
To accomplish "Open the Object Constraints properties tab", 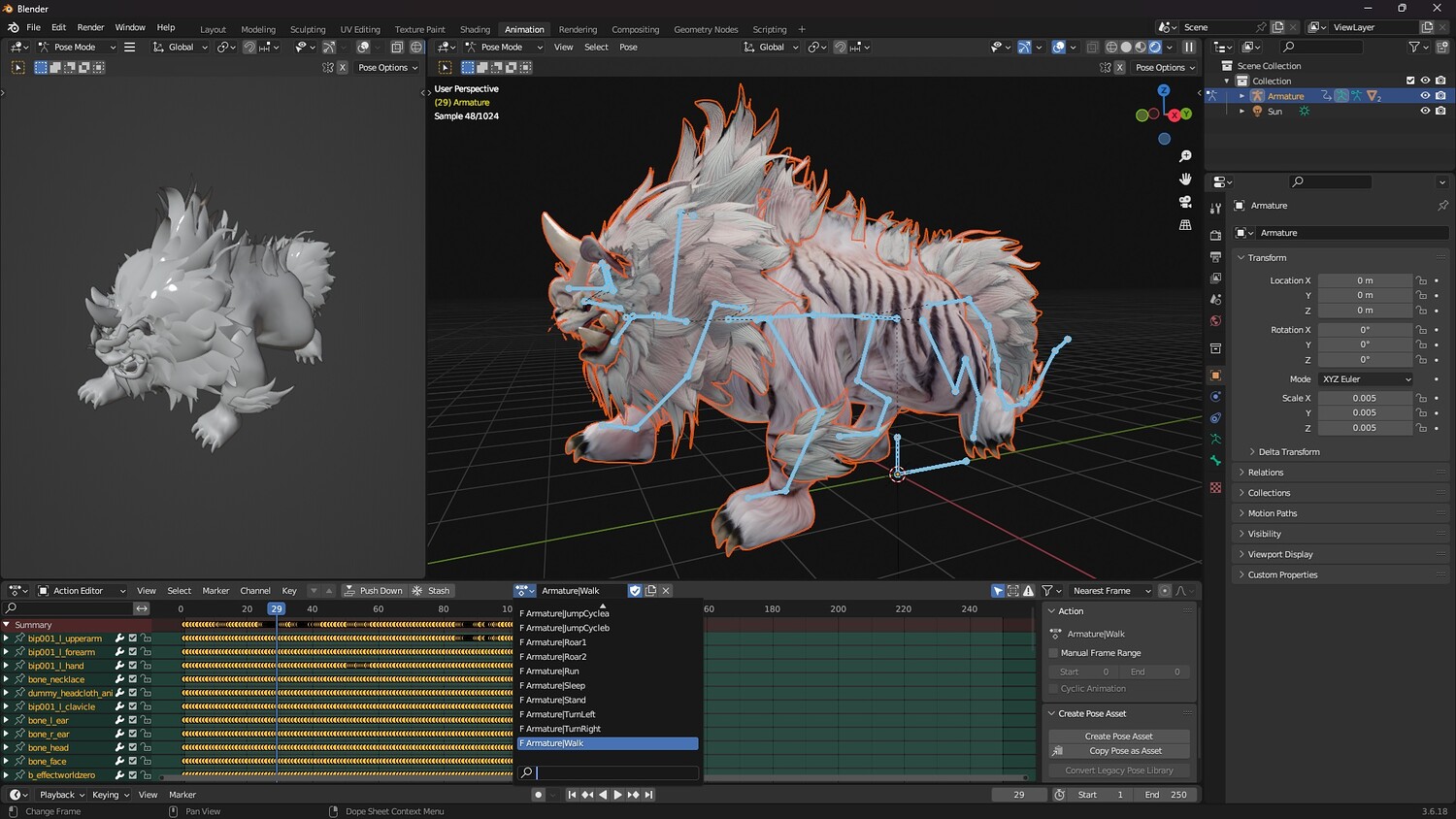I will tap(1215, 417).
